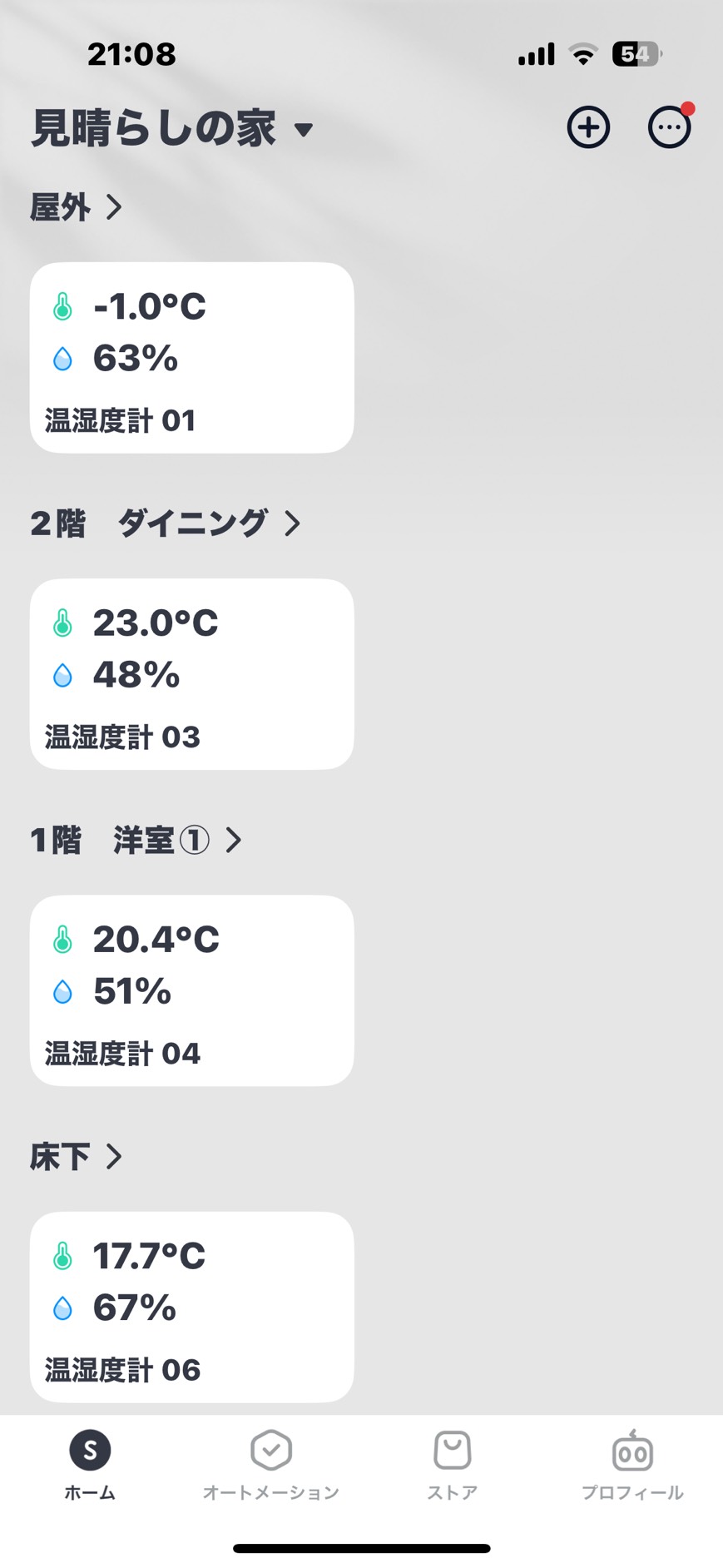Viewport: 723px width, 1568px height.
Task: Switch to the ストア tab label
Action: click(x=453, y=1493)
